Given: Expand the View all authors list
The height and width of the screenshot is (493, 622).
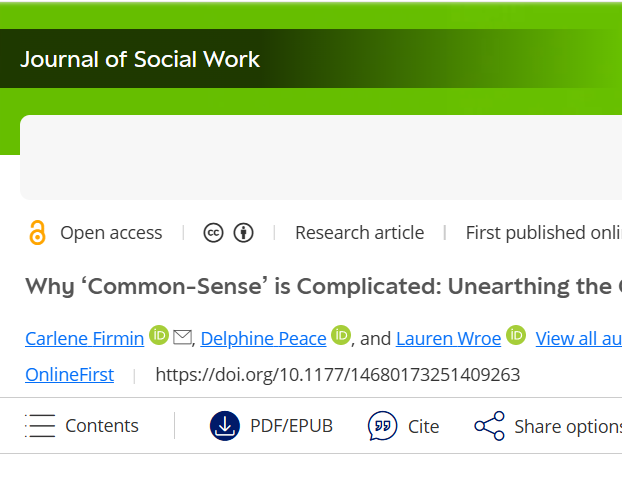Looking at the screenshot, I should [578, 339].
